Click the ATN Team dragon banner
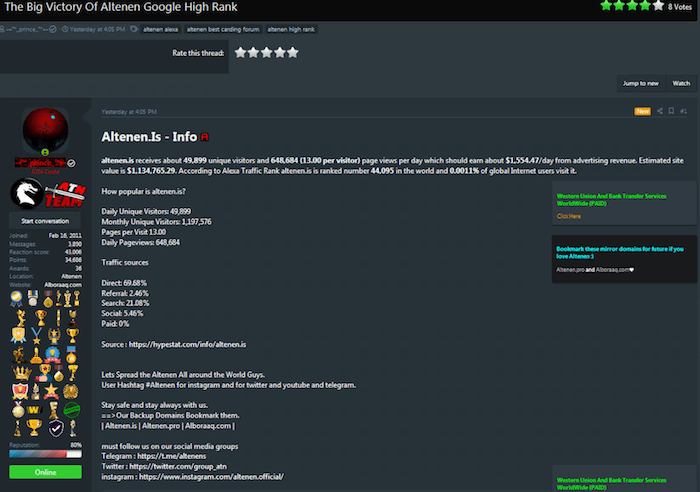Image resolution: width=700 pixels, height=492 pixels. tap(48, 194)
